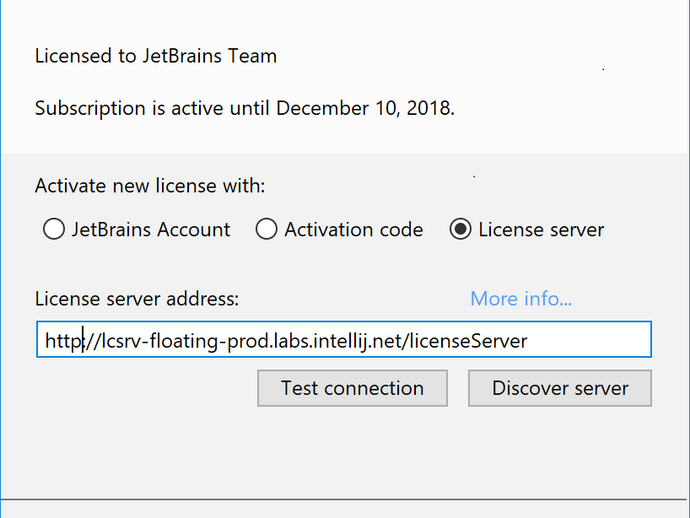
Task: Click the Test connection button
Action: pos(352,388)
